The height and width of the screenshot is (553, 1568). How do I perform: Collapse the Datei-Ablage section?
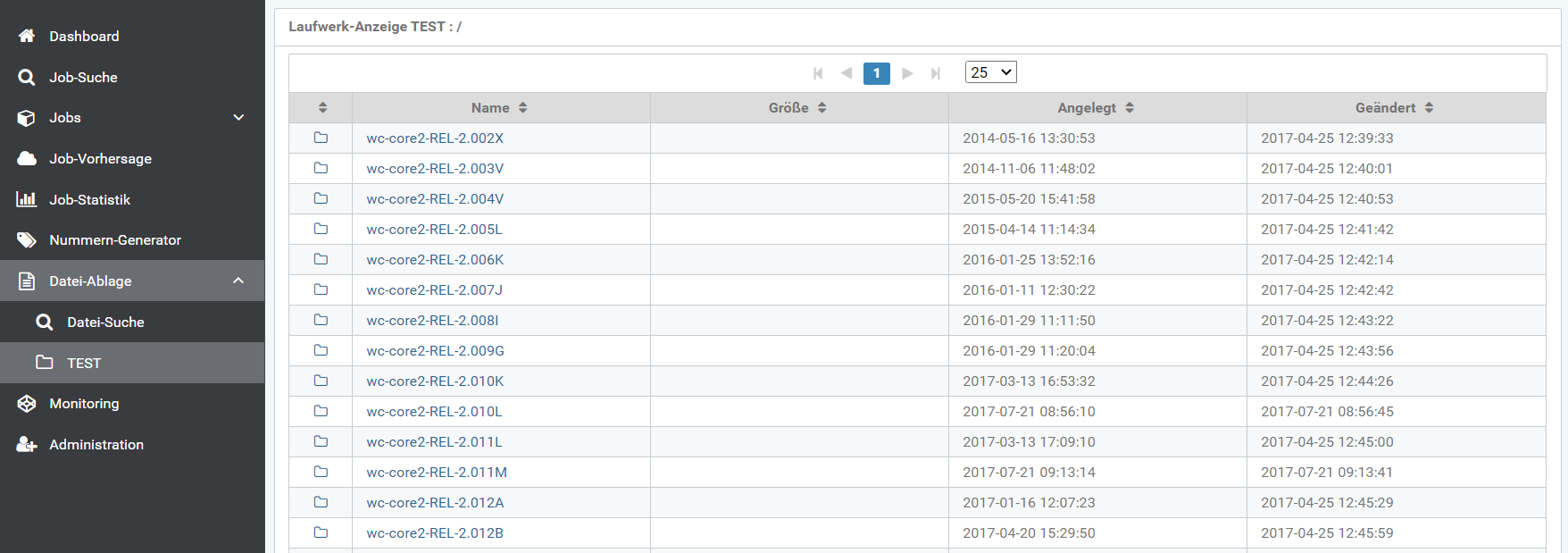pos(238,281)
